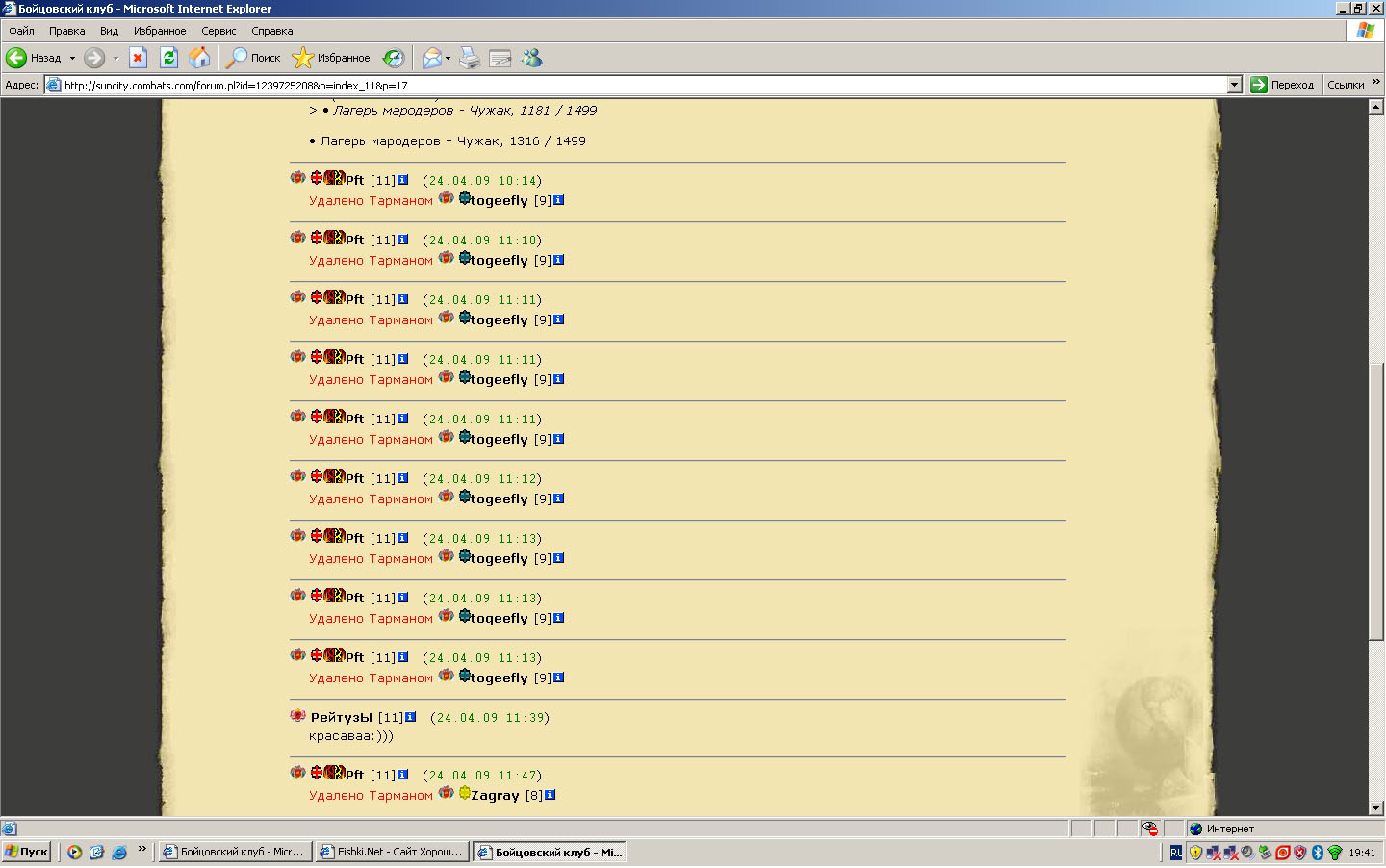
Task: Open the Forward history dropdown arrow
Action: 115,58
